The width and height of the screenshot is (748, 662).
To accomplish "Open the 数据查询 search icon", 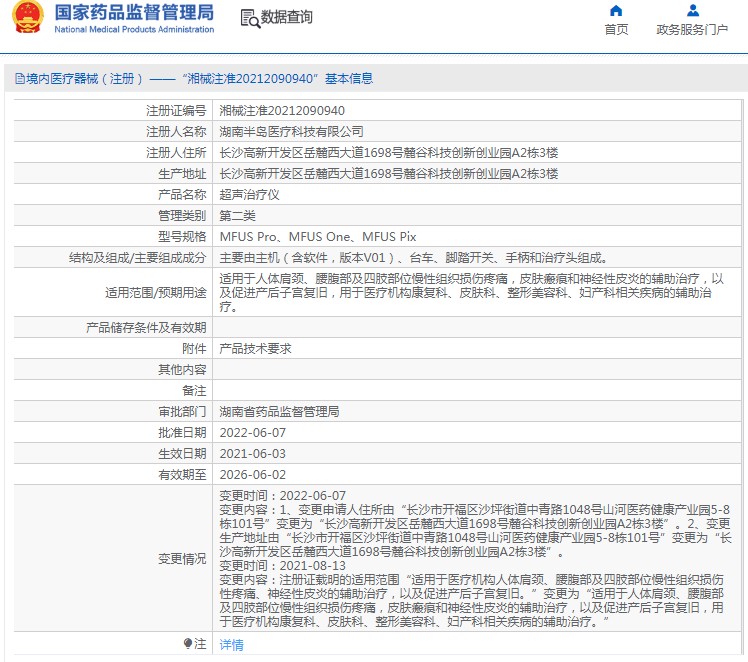I will click(250, 19).
